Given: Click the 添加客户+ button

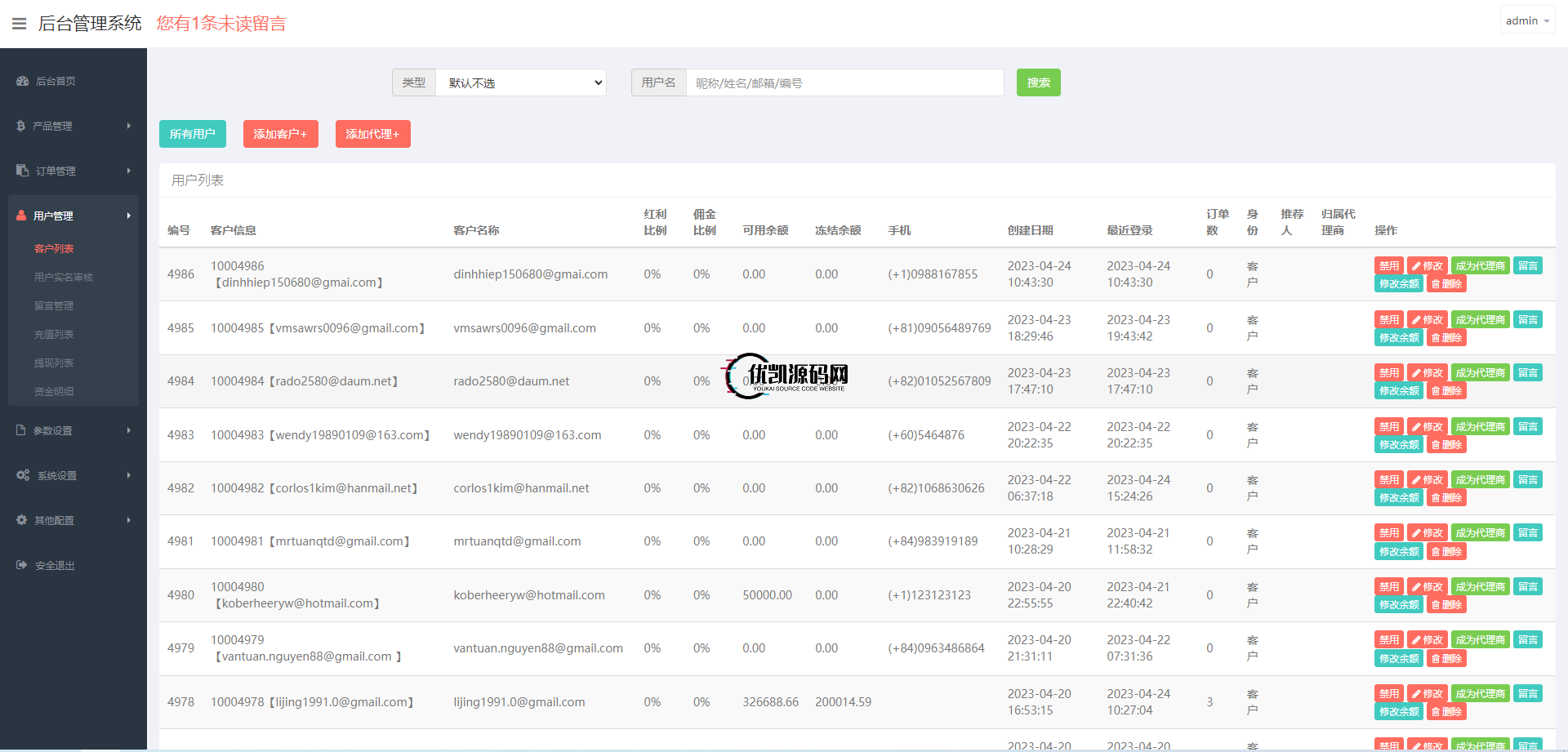Looking at the screenshot, I should [x=280, y=134].
